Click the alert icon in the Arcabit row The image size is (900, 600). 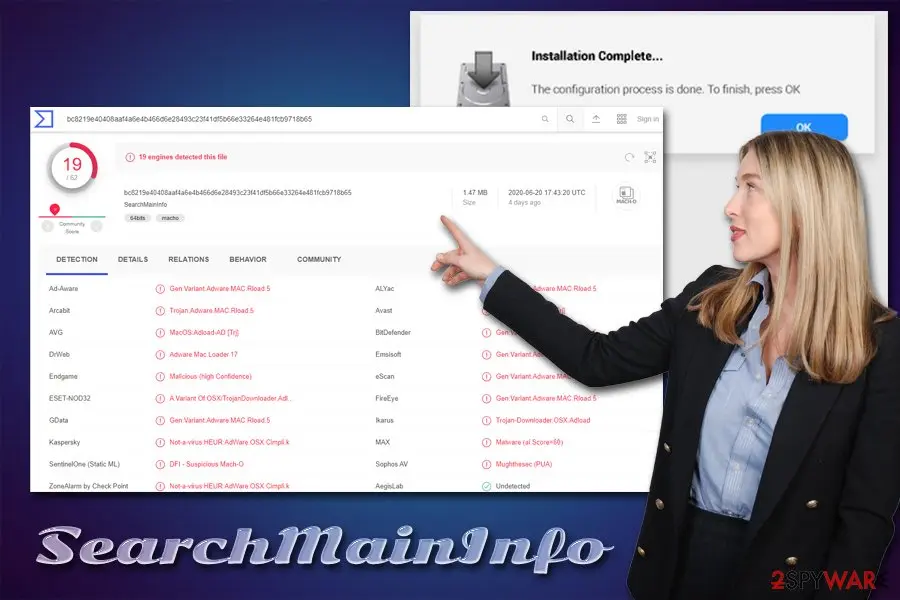pyautogui.click(x=160, y=311)
